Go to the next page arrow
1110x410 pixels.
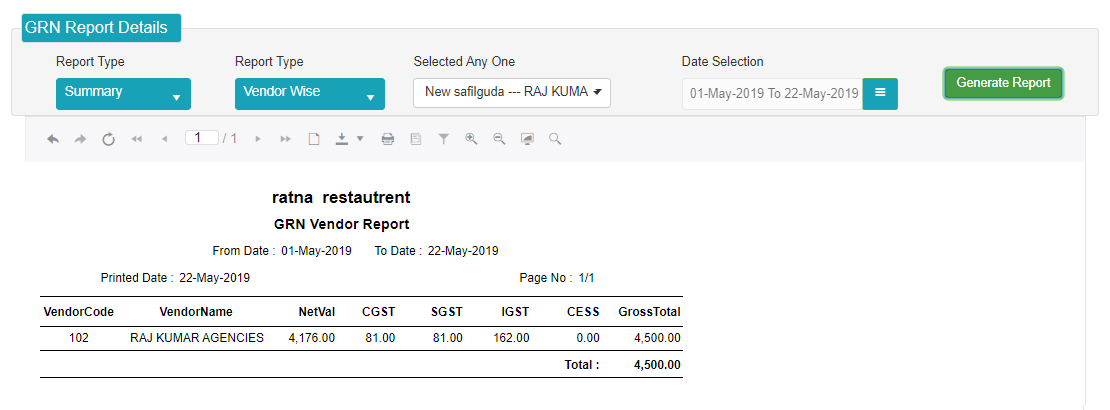pyautogui.click(x=258, y=139)
